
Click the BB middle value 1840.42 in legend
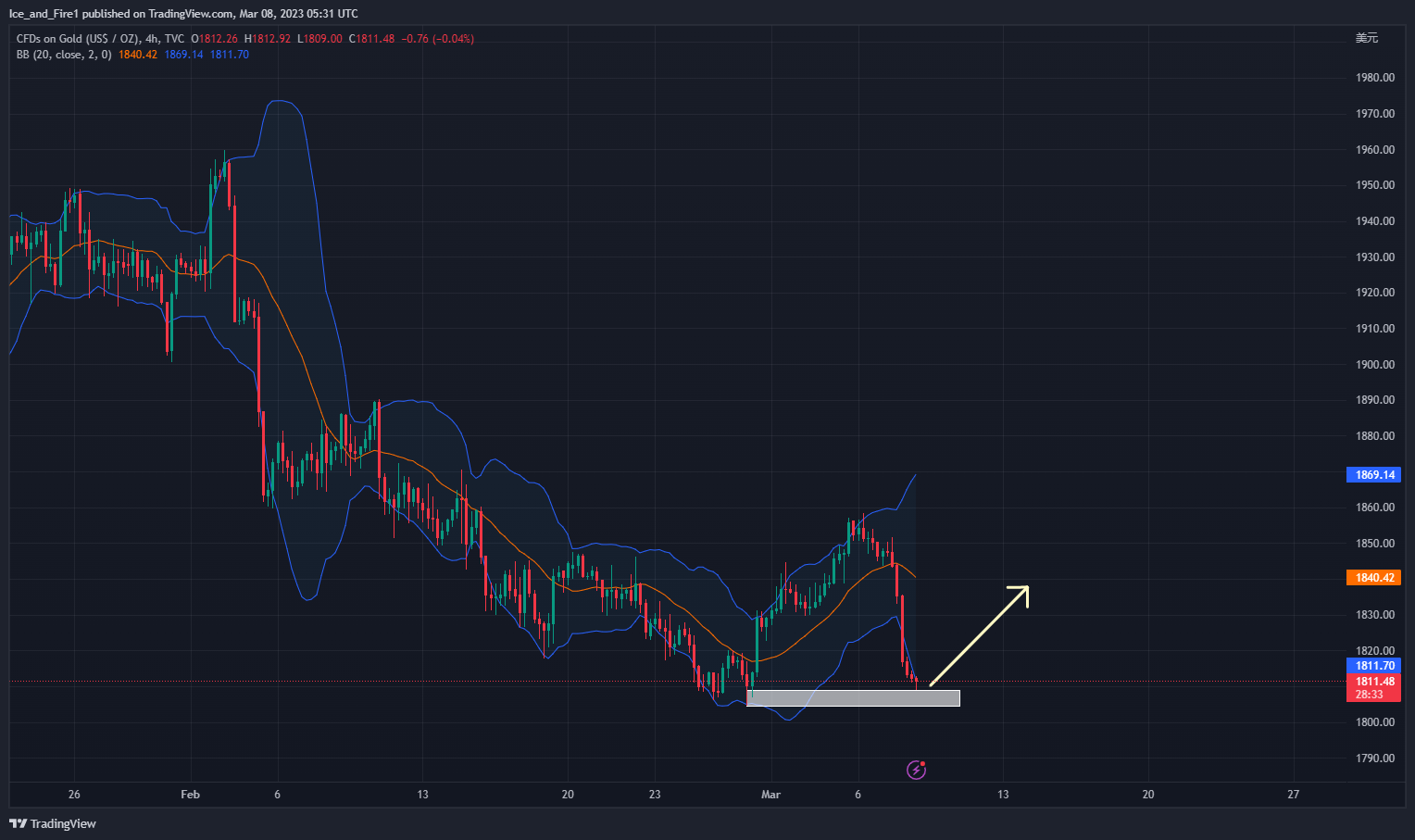point(138,55)
